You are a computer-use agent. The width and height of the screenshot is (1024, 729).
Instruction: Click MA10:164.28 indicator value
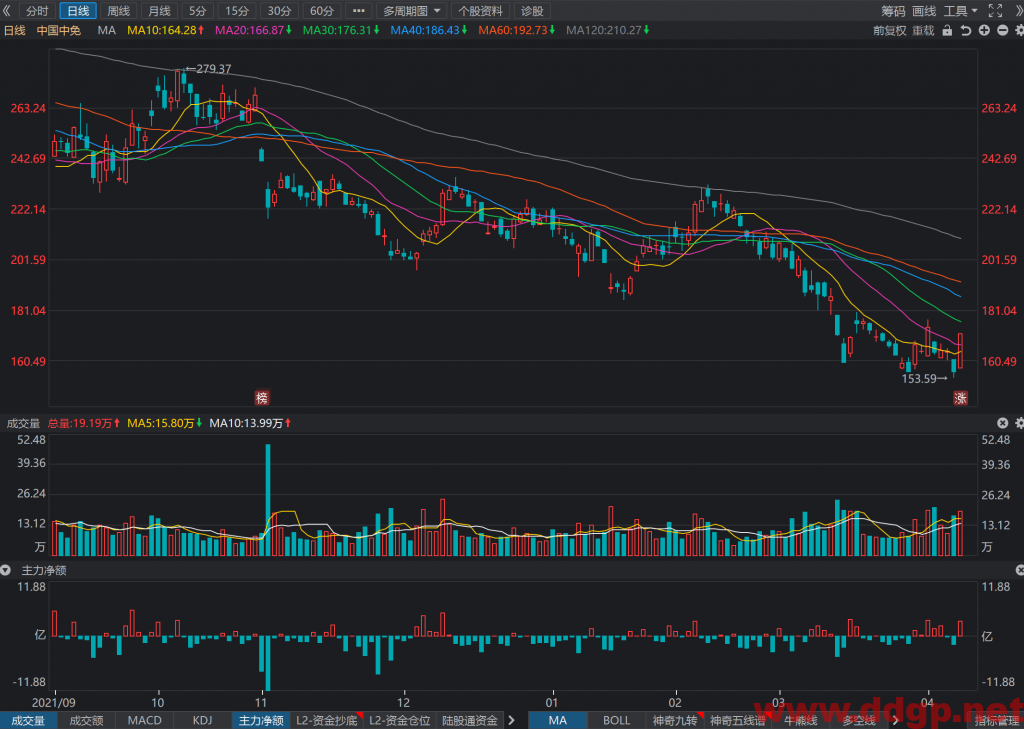point(166,30)
